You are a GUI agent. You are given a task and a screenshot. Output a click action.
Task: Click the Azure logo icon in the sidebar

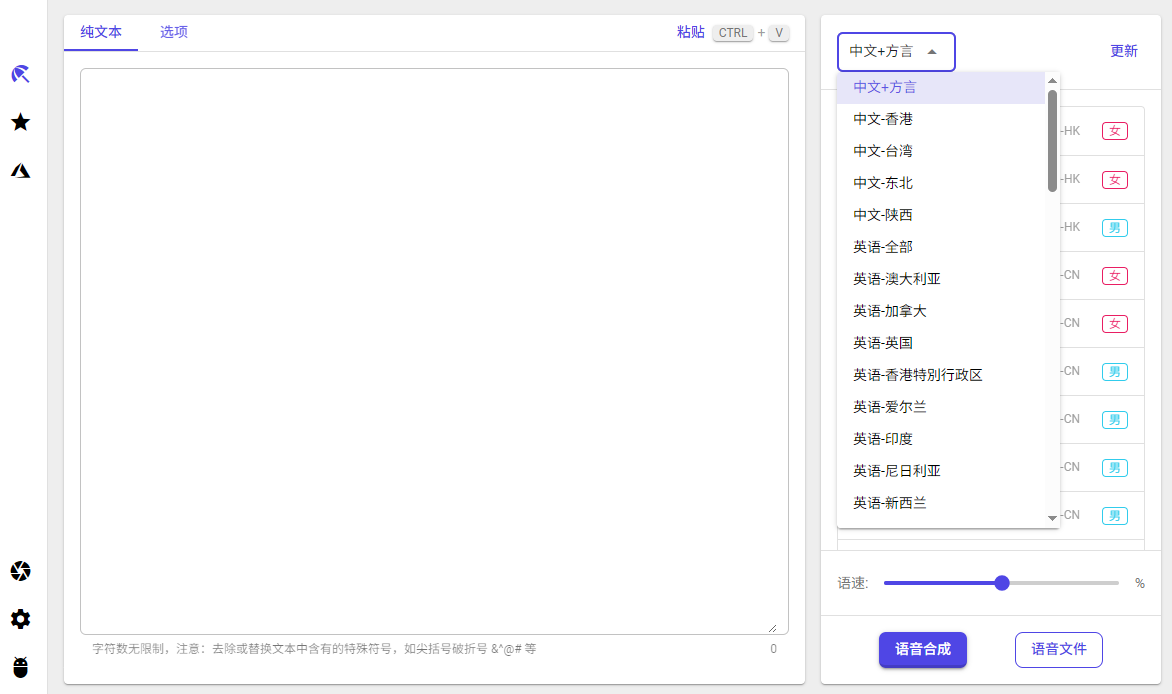point(20,170)
